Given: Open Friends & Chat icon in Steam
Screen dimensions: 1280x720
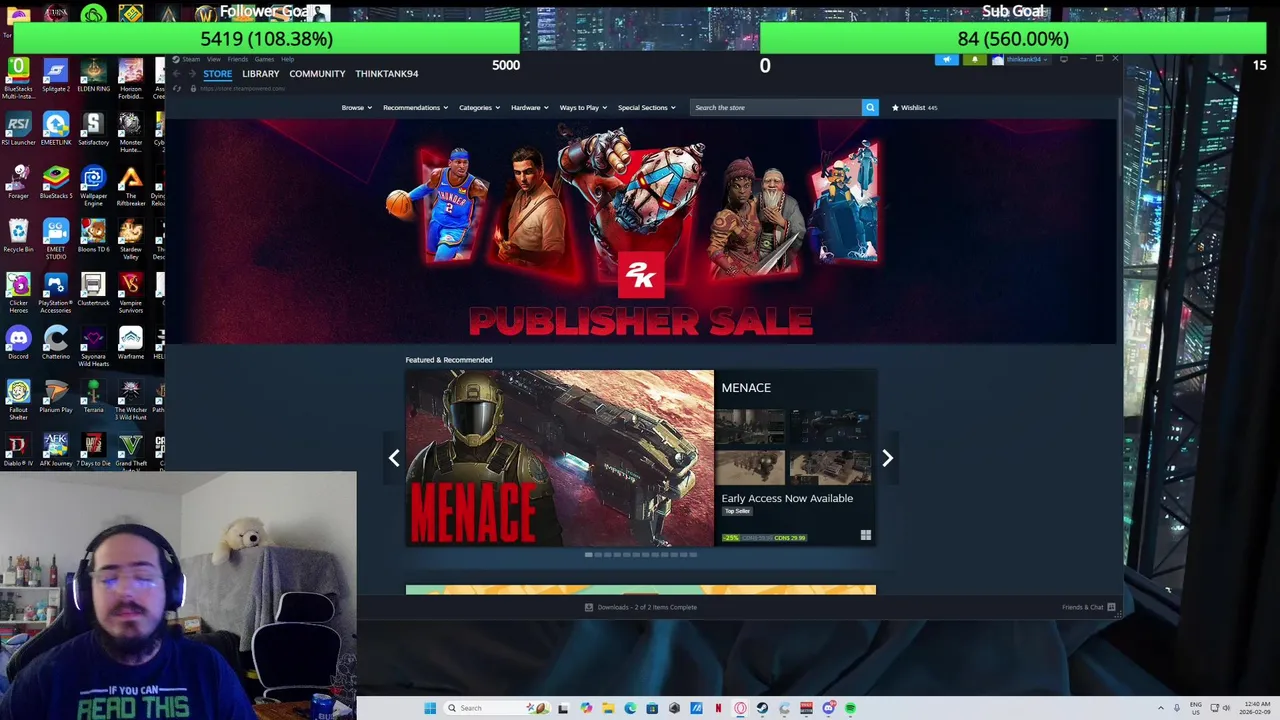Looking at the screenshot, I should tap(1111, 607).
